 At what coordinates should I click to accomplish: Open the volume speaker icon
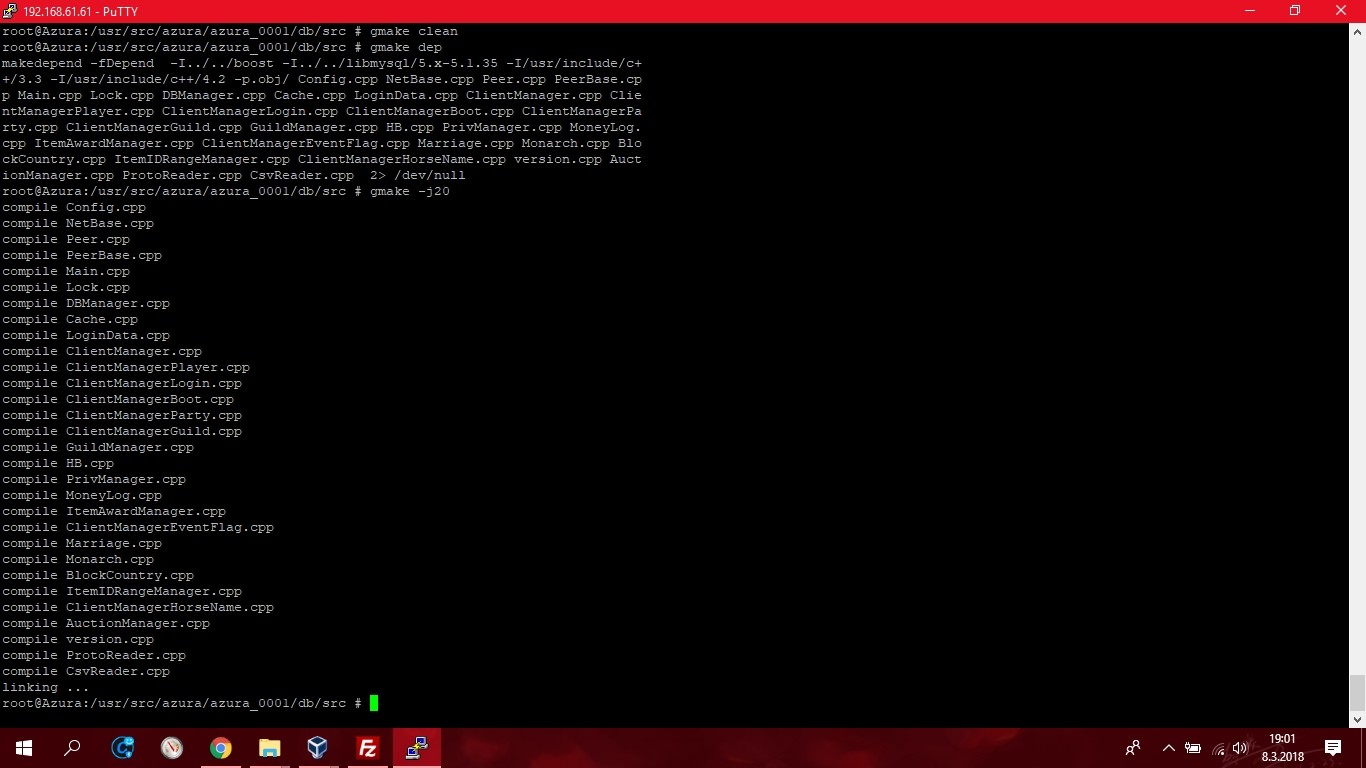coord(1241,748)
